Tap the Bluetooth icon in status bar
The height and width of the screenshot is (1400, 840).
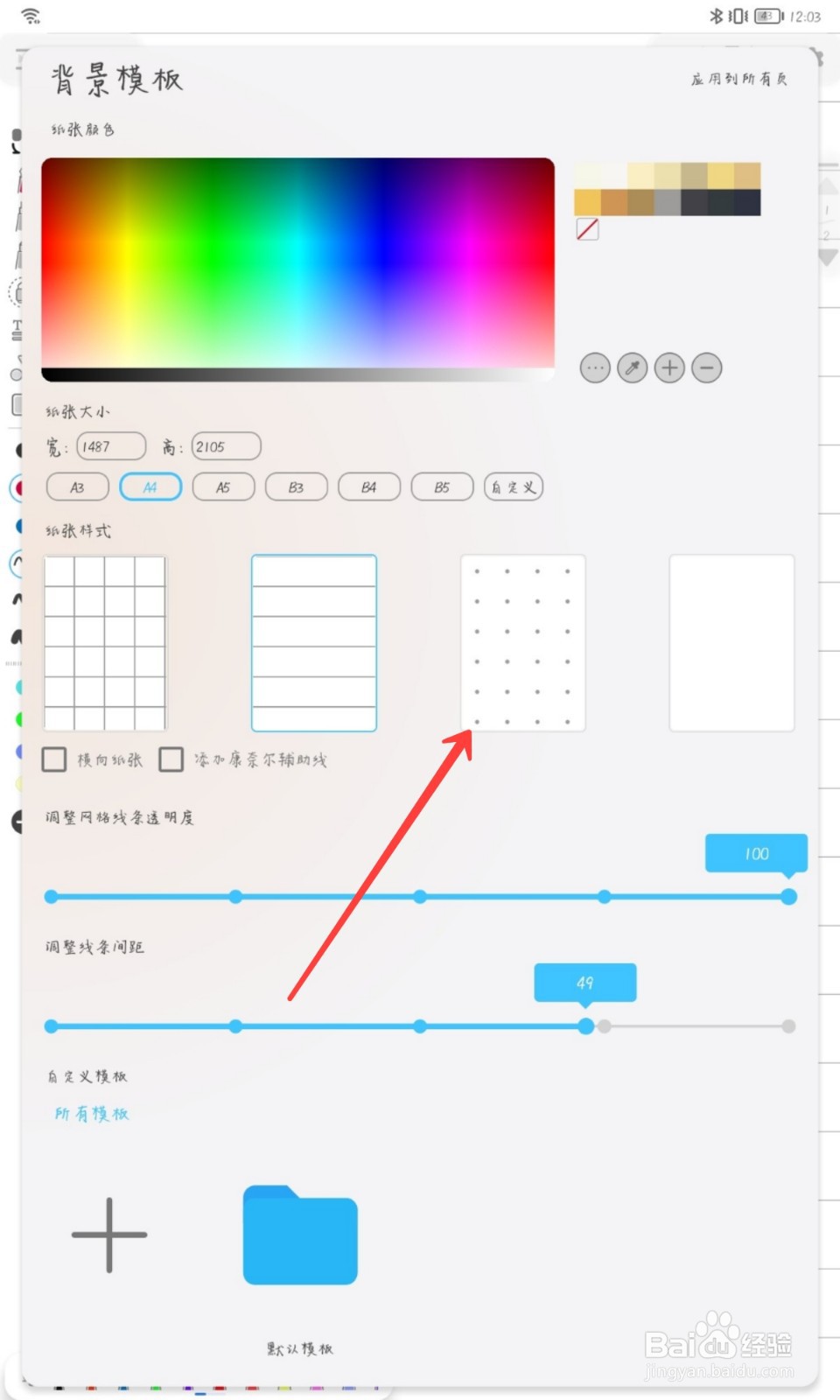[x=716, y=16]
